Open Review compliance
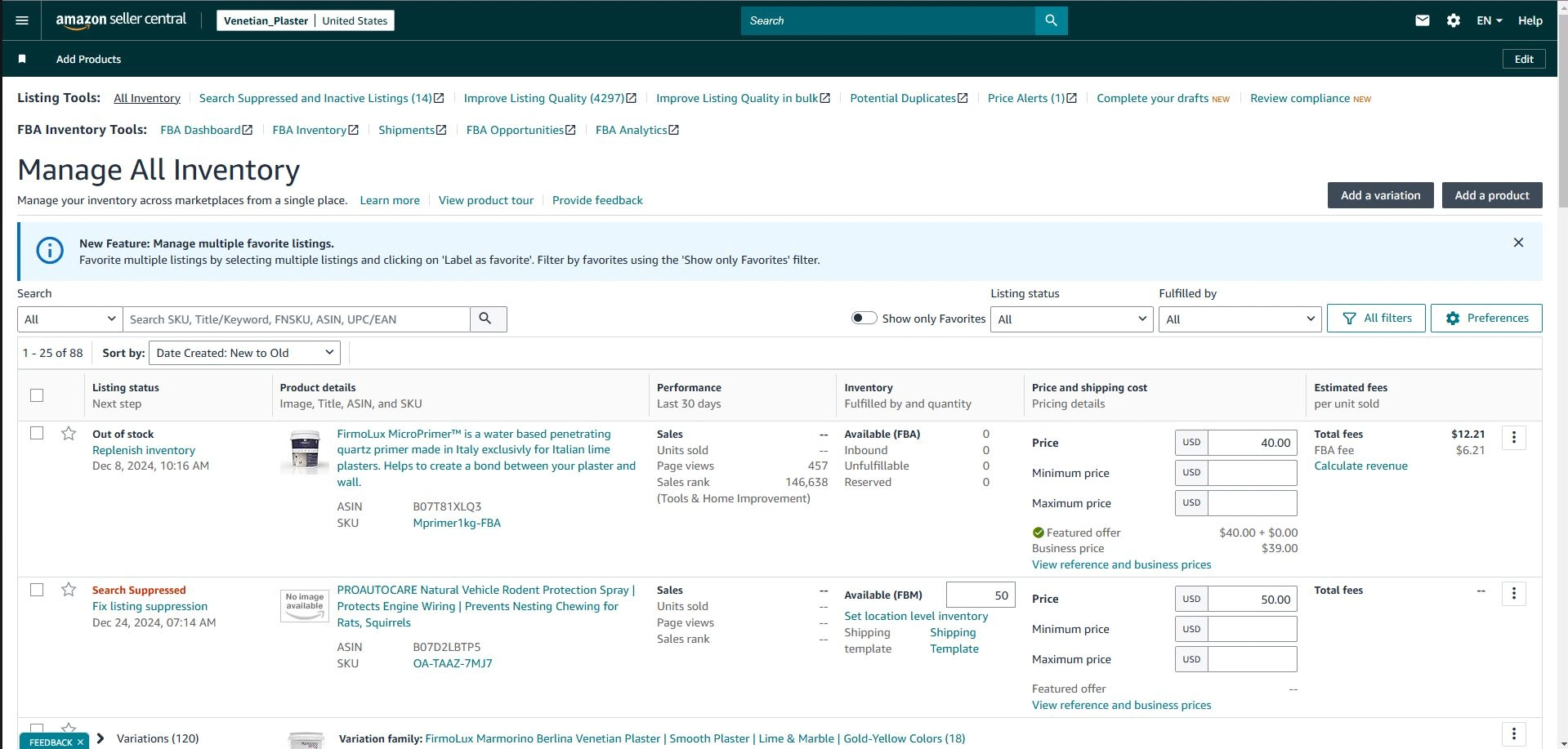Viewport: 1568px width, 749px height. tap(1311, 98)
